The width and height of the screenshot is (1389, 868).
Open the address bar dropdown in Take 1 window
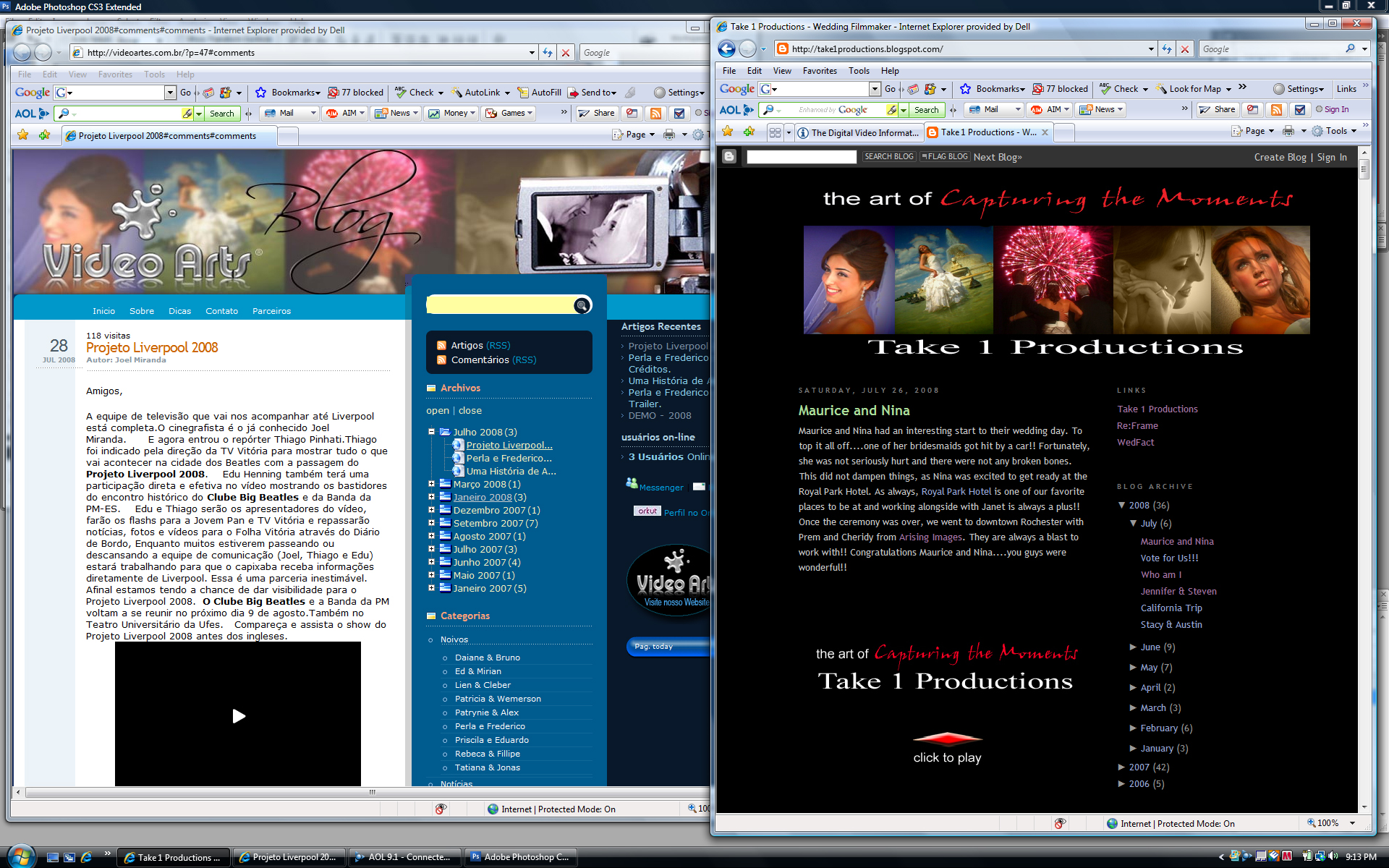coord(1151,49)
